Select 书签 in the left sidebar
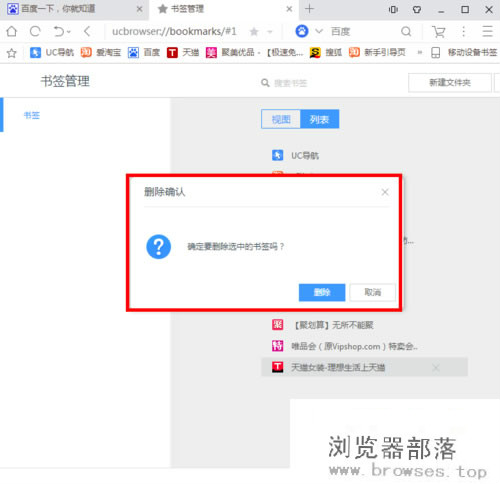500x484 pixels. click(x=32, y=115)
